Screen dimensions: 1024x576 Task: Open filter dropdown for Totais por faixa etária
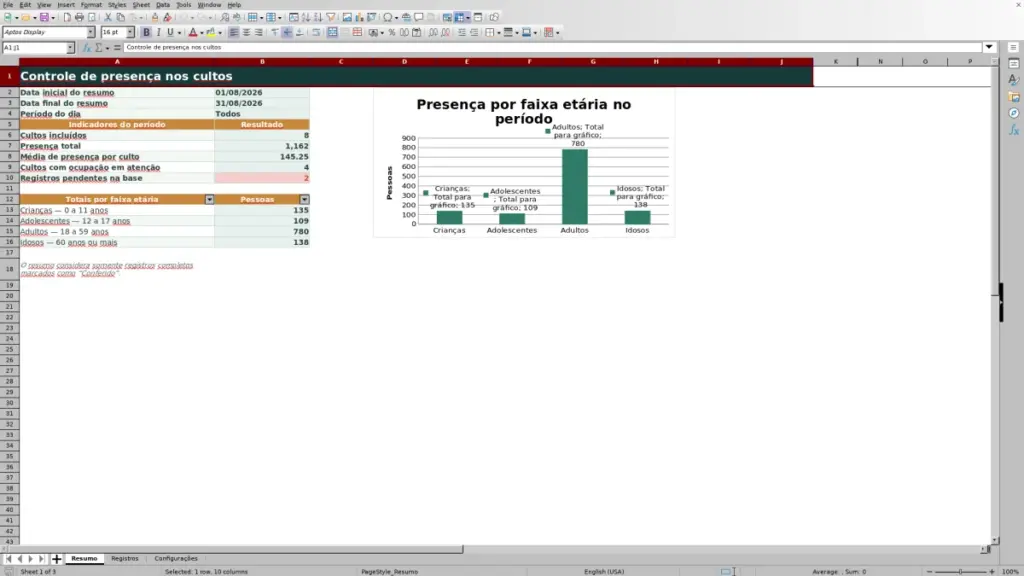[209, 199]
